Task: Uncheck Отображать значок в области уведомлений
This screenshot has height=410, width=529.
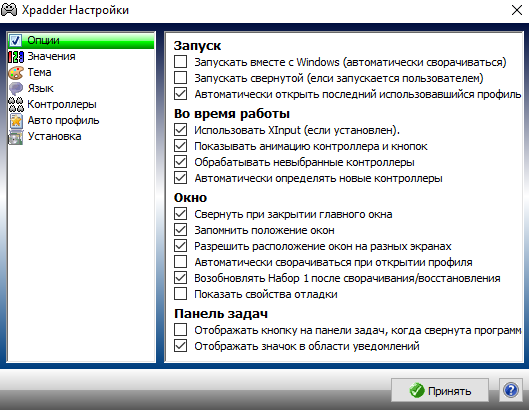Action: pos(180,346)
